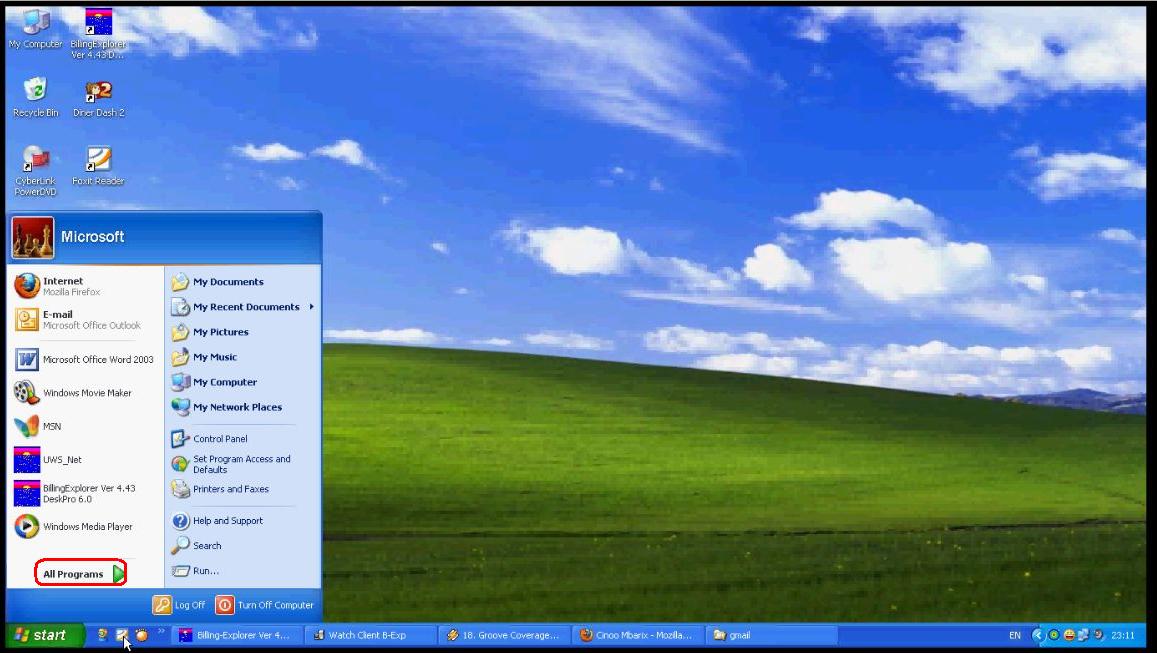Switch to Watch Client B-Exp taskbar window

[x=370, y=635]
